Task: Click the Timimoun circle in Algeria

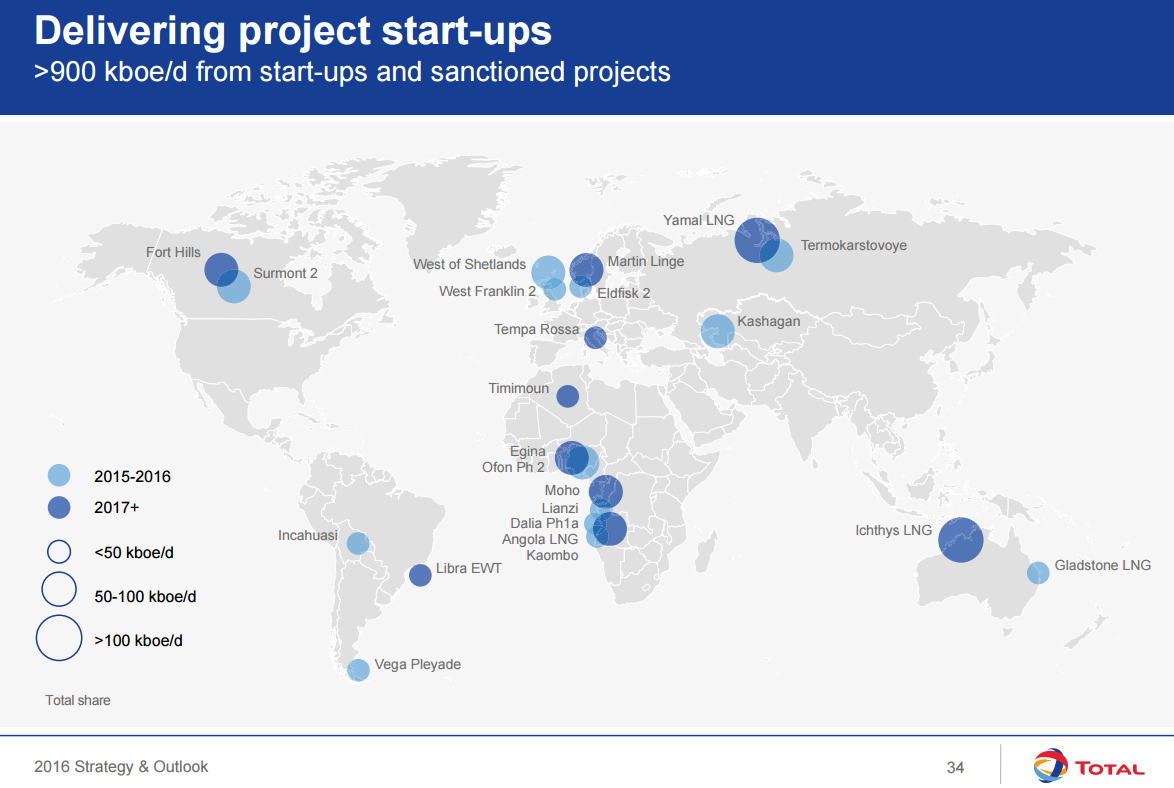Action: pos(568,396)
